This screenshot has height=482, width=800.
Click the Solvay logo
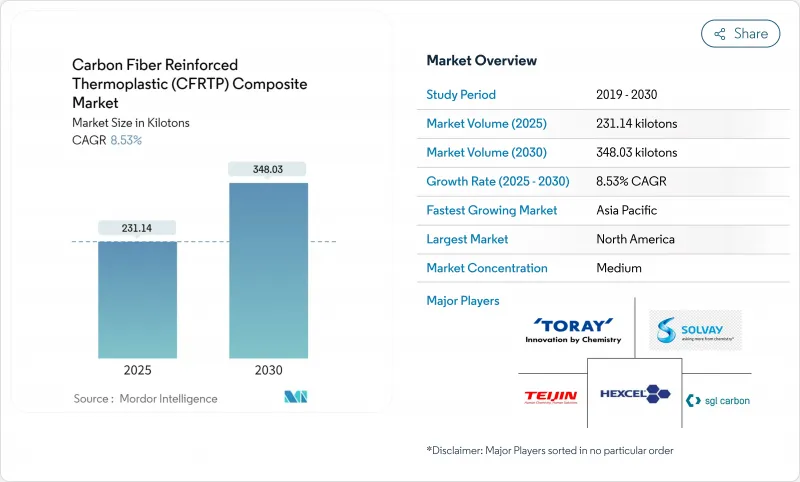pyautogui.click(x=695, y=330)
